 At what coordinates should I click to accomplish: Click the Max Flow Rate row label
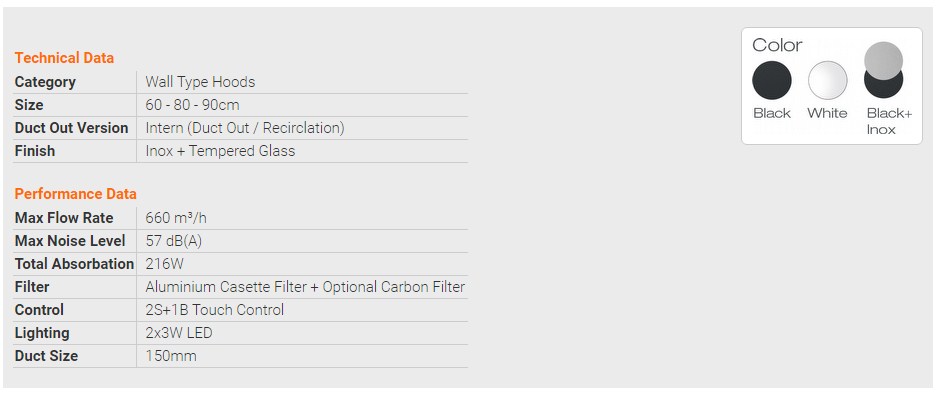(x=64, y=218)
